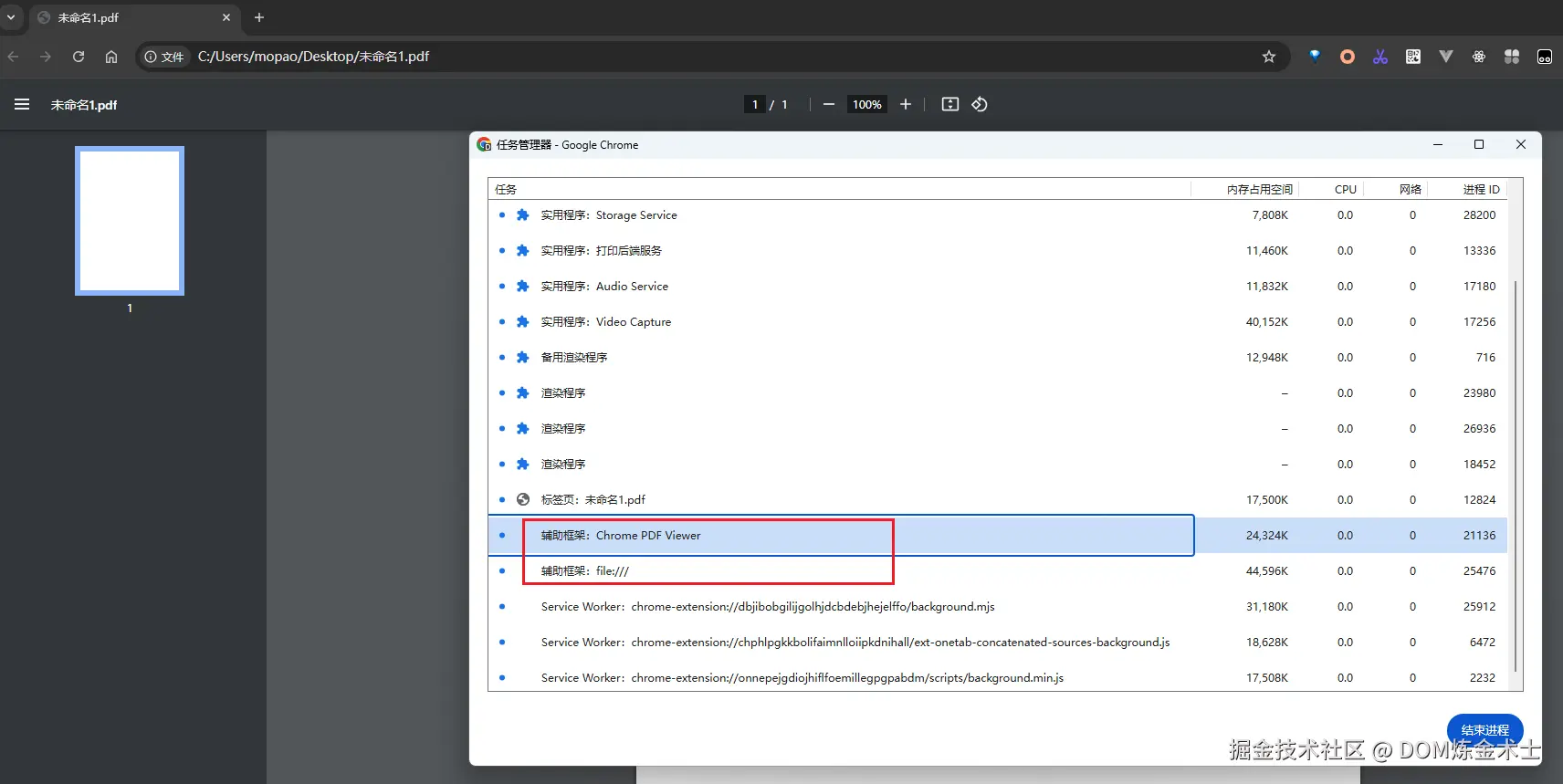Viewport: 1563px width, 784px height.
Task: Select the 标签页: 未命名1.pdf row
Action: coord(998,500)
